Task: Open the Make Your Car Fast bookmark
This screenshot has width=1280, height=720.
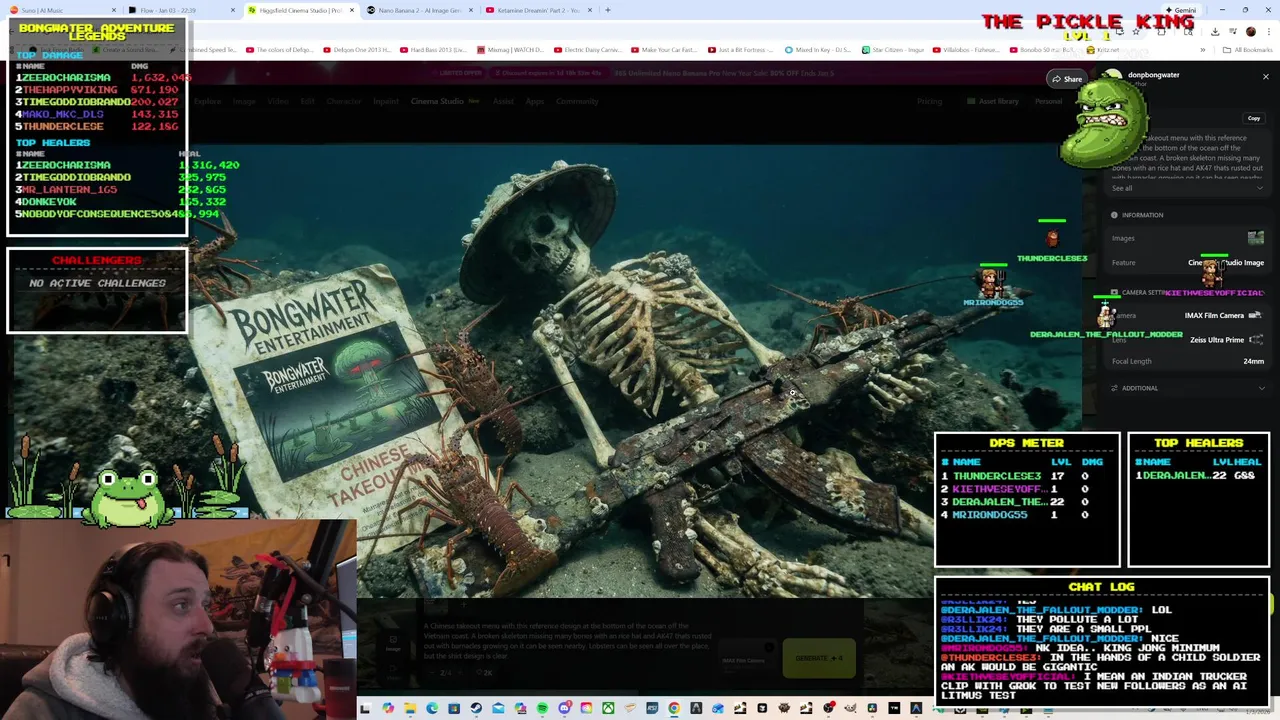Action: [x=664, y=50]
